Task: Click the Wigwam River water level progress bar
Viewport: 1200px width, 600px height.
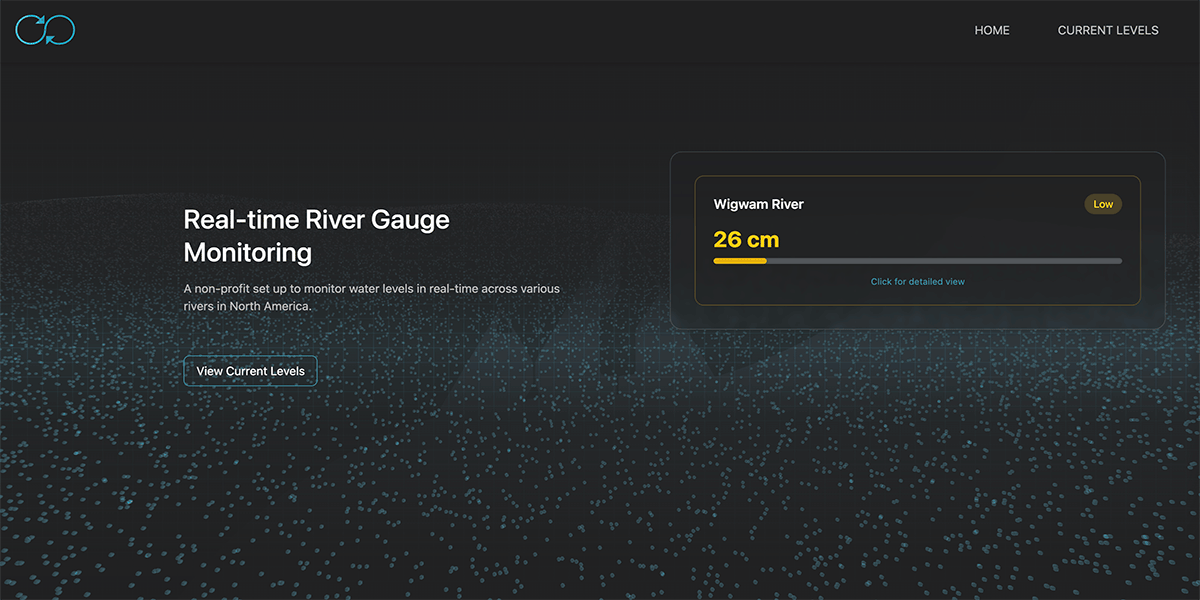Action: [917, 261]
